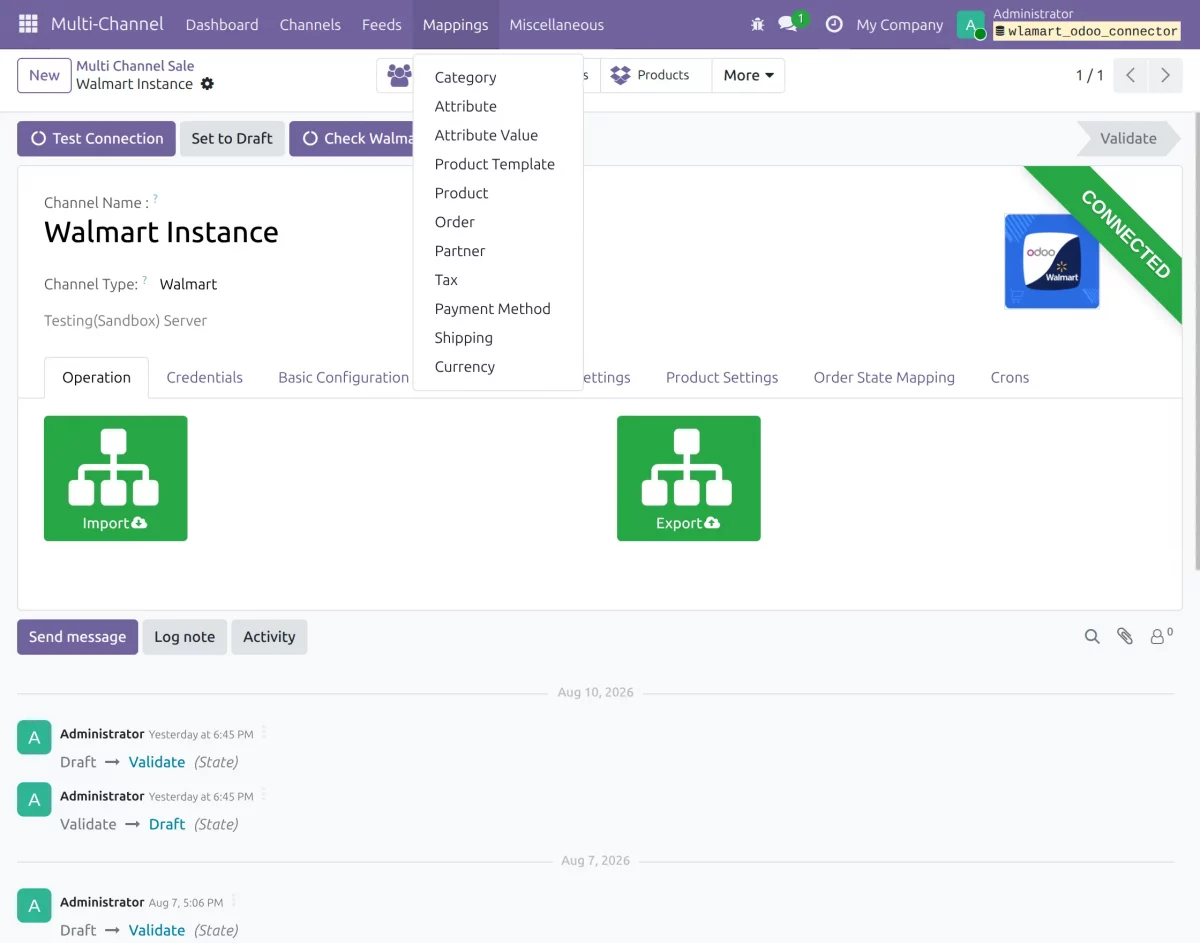Screen dimensions: 1200x943
Task: Open the Administrator user menu
Action: point(1068,24)
